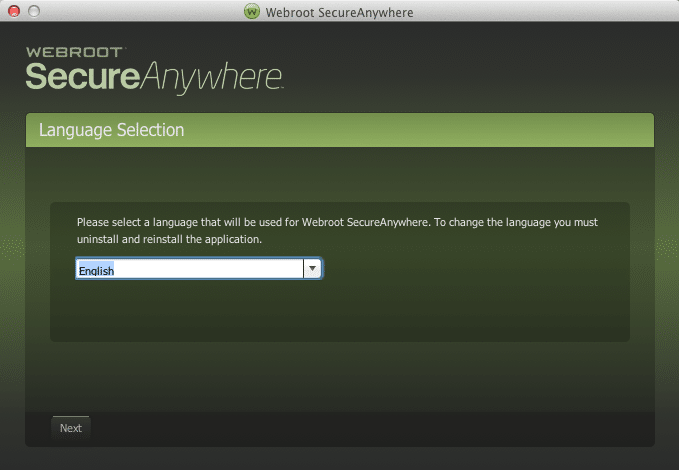The width and height of the screenshot is (679, 470).
Task: Select the English language text field
Action: [190, 269]
